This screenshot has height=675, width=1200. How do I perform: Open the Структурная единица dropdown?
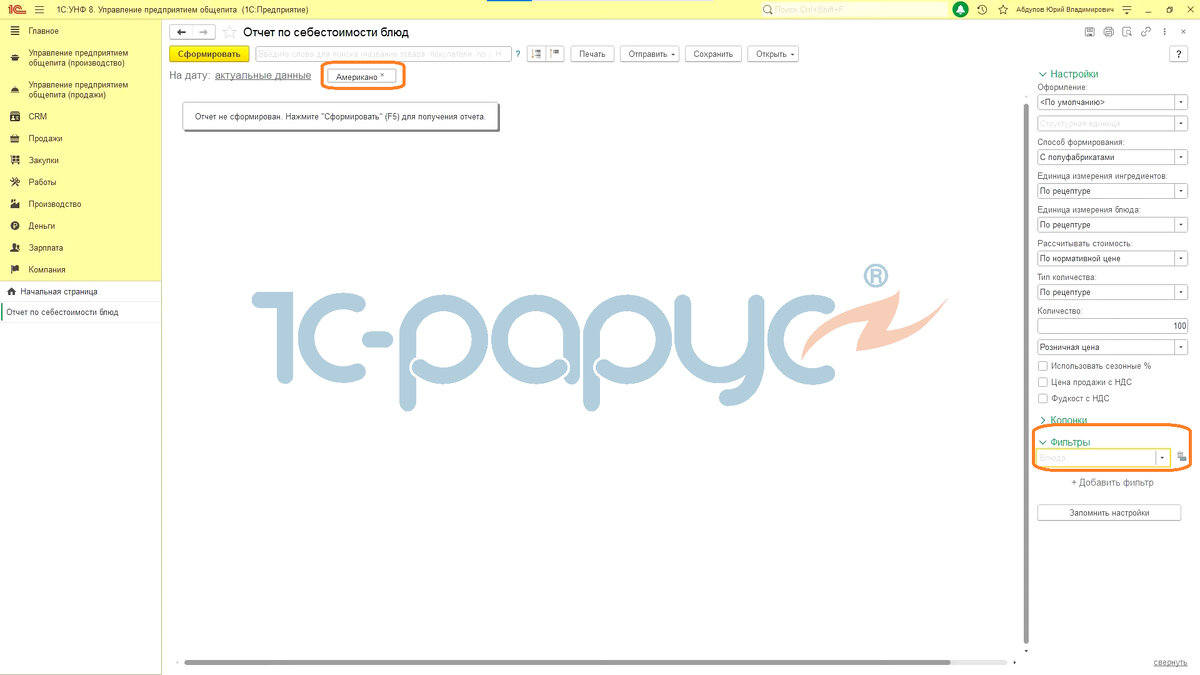(x=1181, y=124)
